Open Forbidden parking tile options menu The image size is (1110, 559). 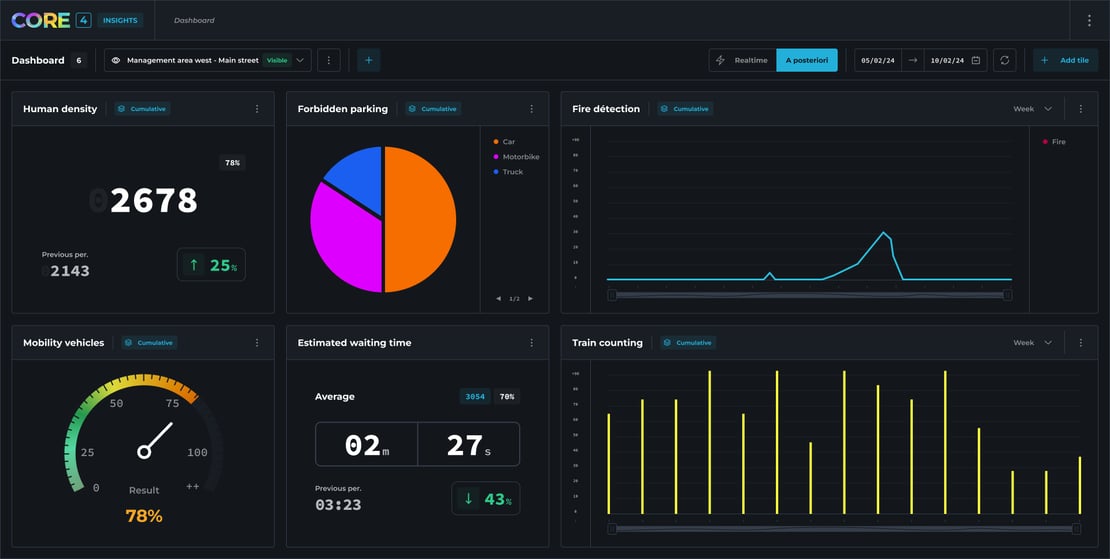click(x=532, y=109)
